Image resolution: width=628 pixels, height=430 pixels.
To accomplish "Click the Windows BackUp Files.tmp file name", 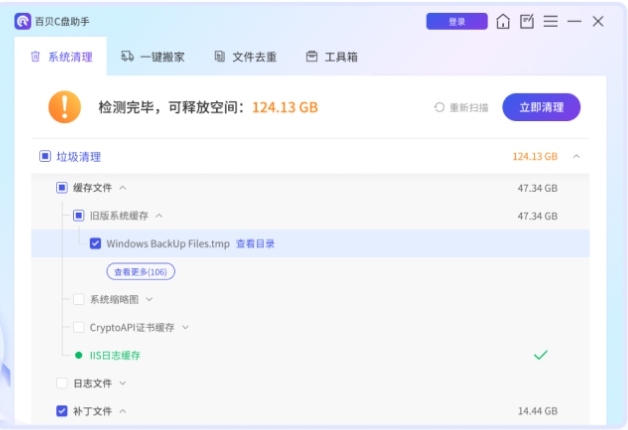I will (168, 243).
